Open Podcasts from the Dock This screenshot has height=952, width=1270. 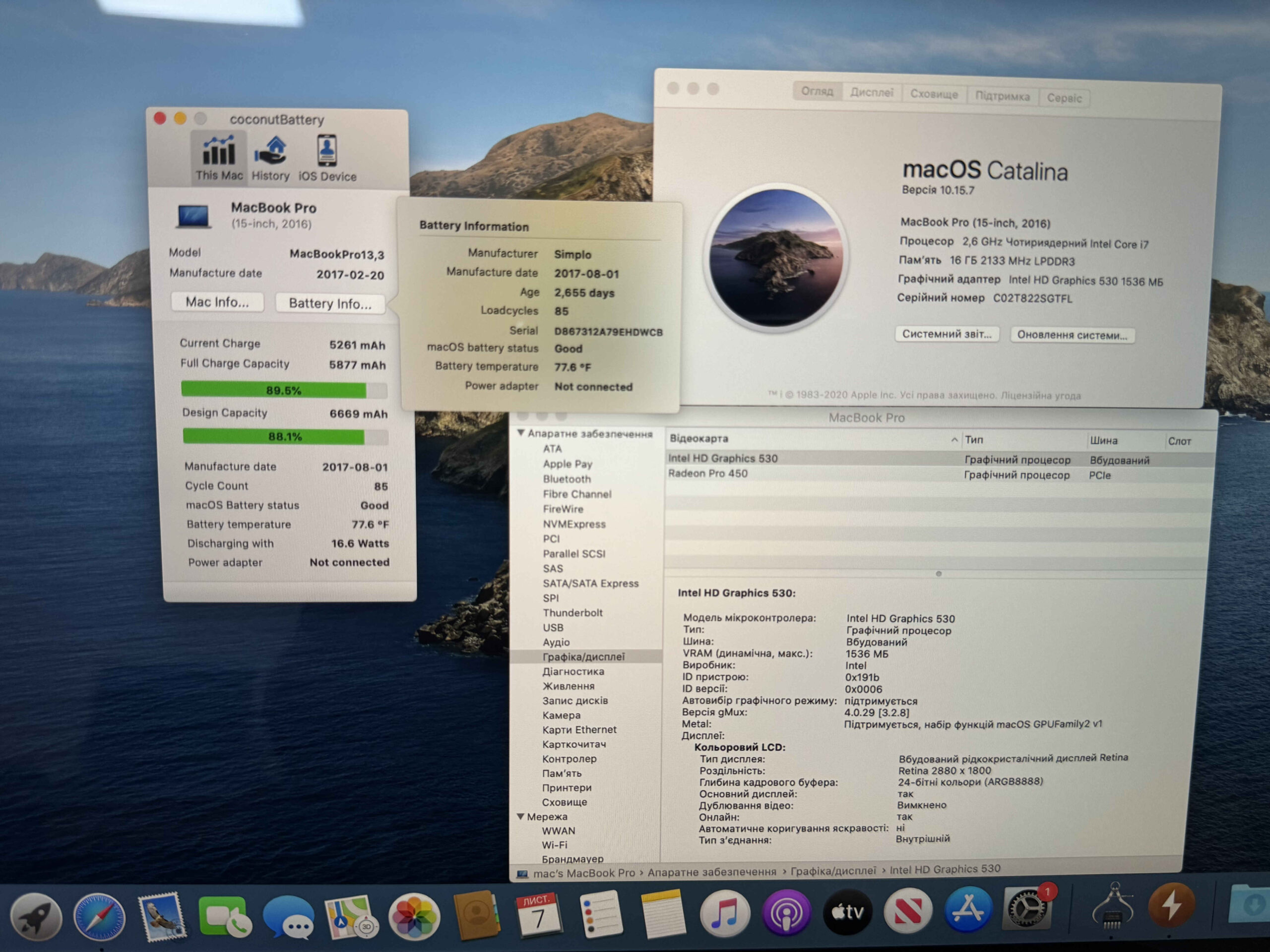pos(787,912)
